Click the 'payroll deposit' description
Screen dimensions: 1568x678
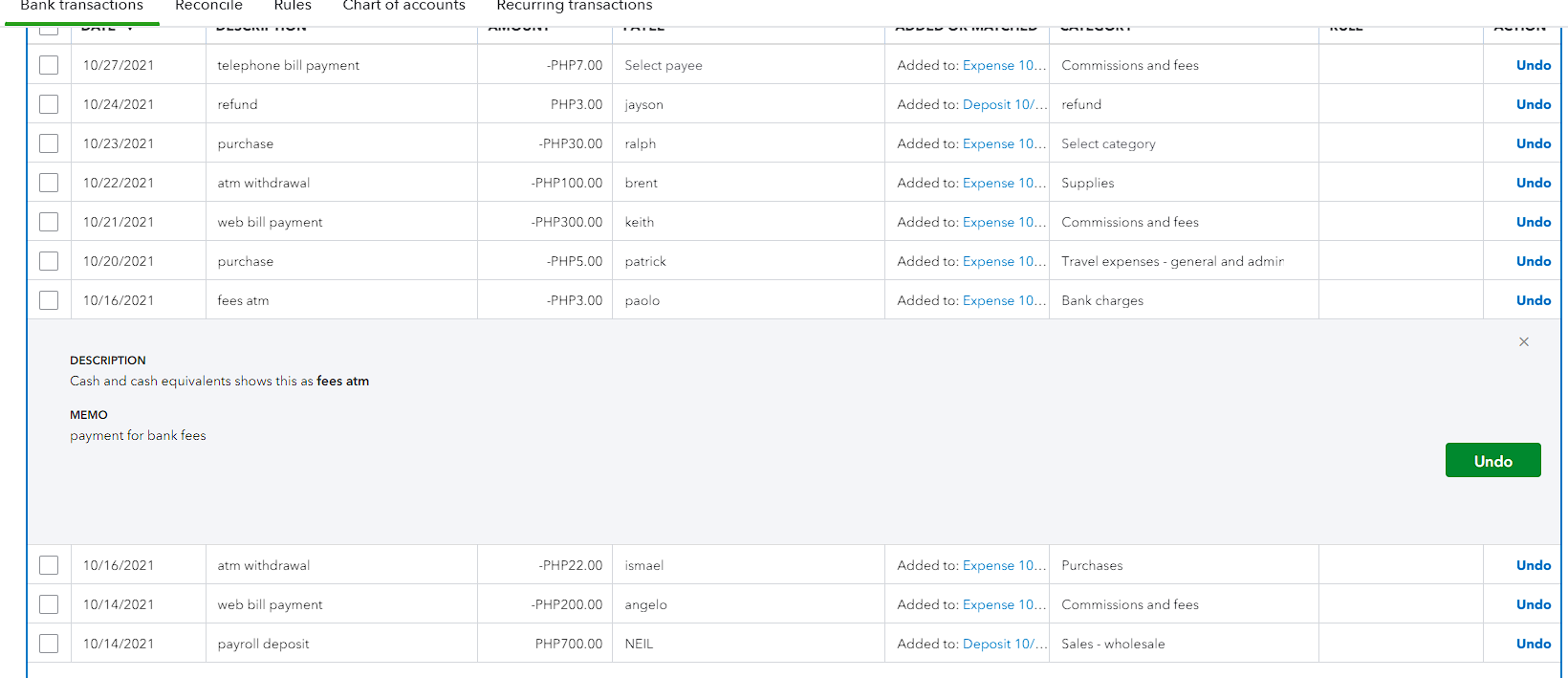pos(263,644)
